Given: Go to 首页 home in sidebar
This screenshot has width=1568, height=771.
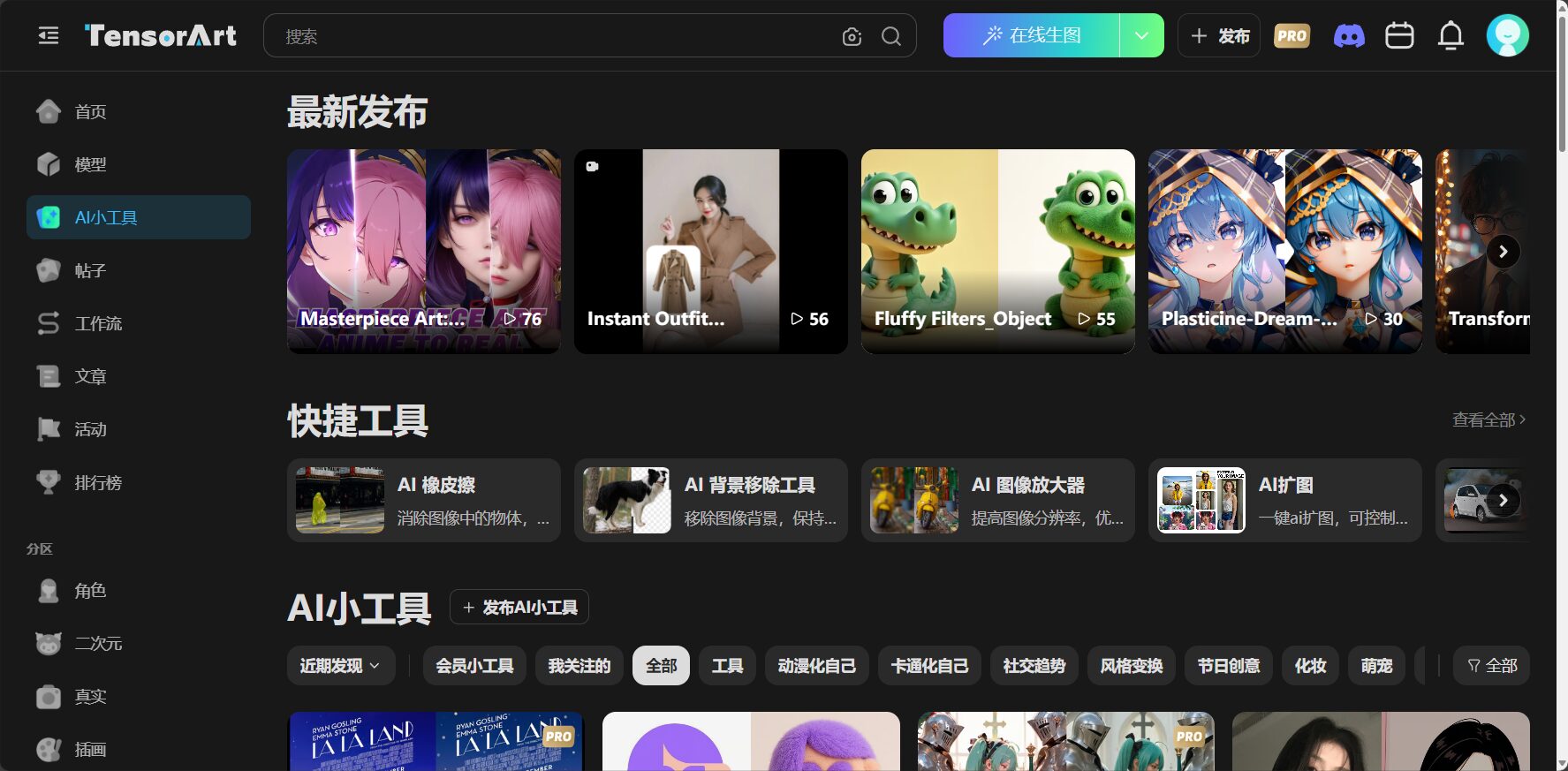Looking at the screenshot, I should pos(139,111).
